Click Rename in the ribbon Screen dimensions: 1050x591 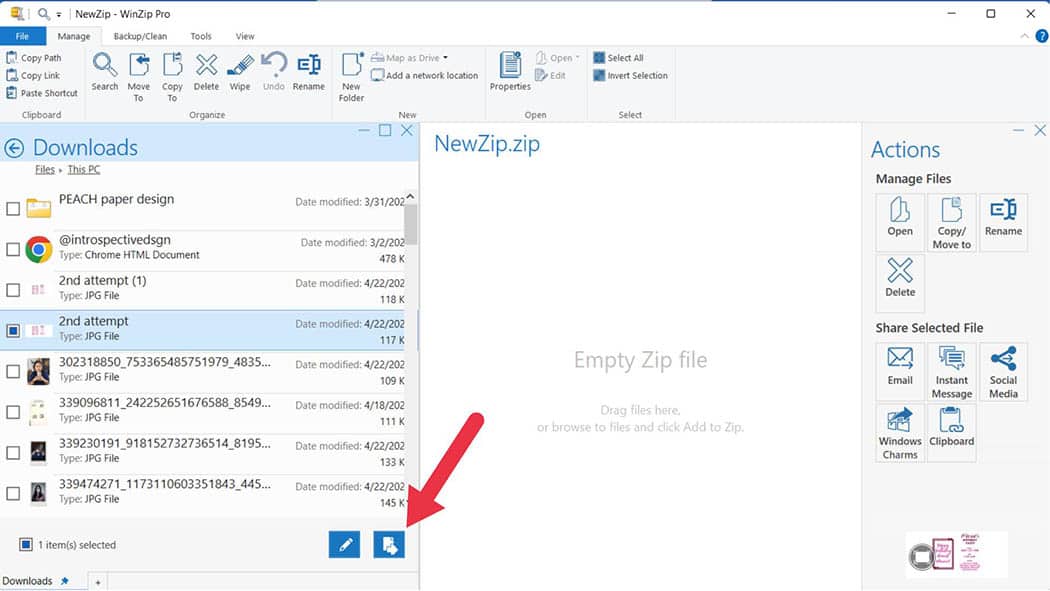tap(309, 72)
